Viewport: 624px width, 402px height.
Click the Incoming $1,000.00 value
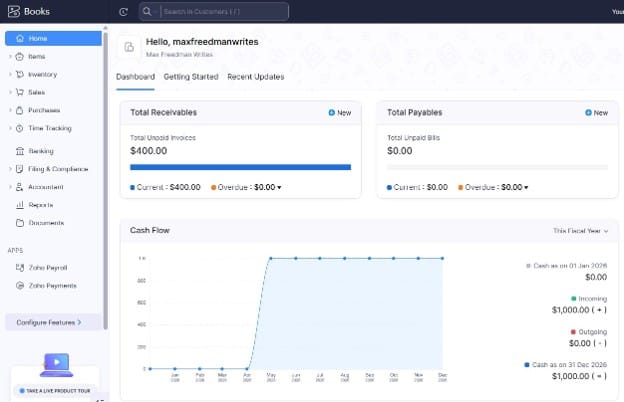[x=579, y=310]
